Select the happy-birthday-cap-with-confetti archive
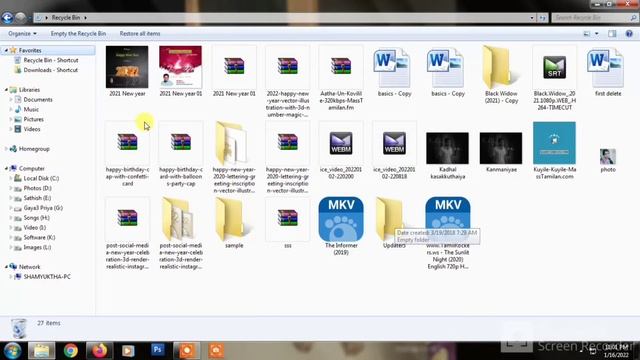Viewport: 640px width, 360px height. coord(127,142)
